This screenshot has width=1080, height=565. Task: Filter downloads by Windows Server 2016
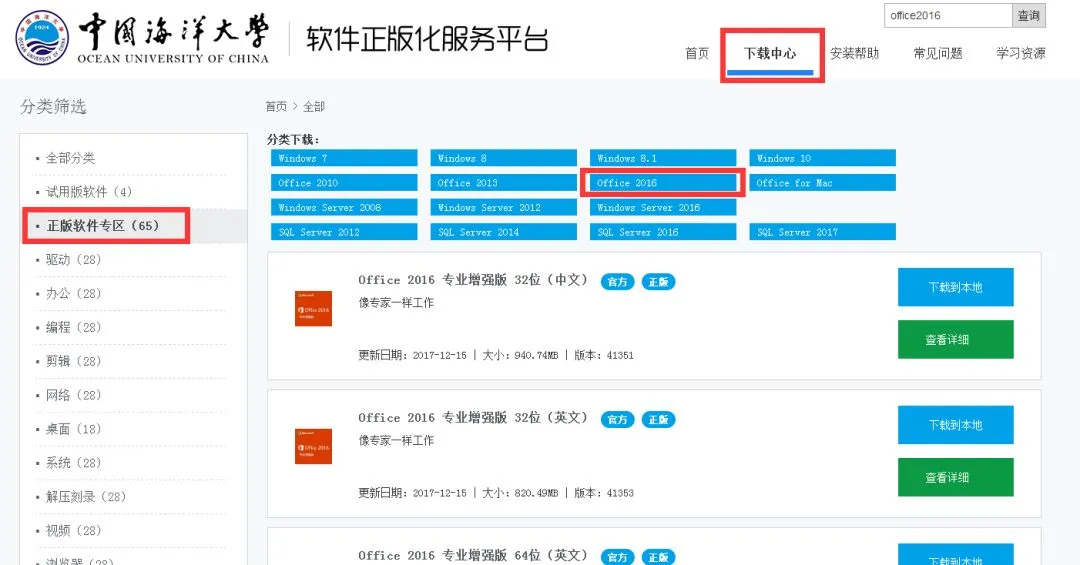[x=663, y=207]
